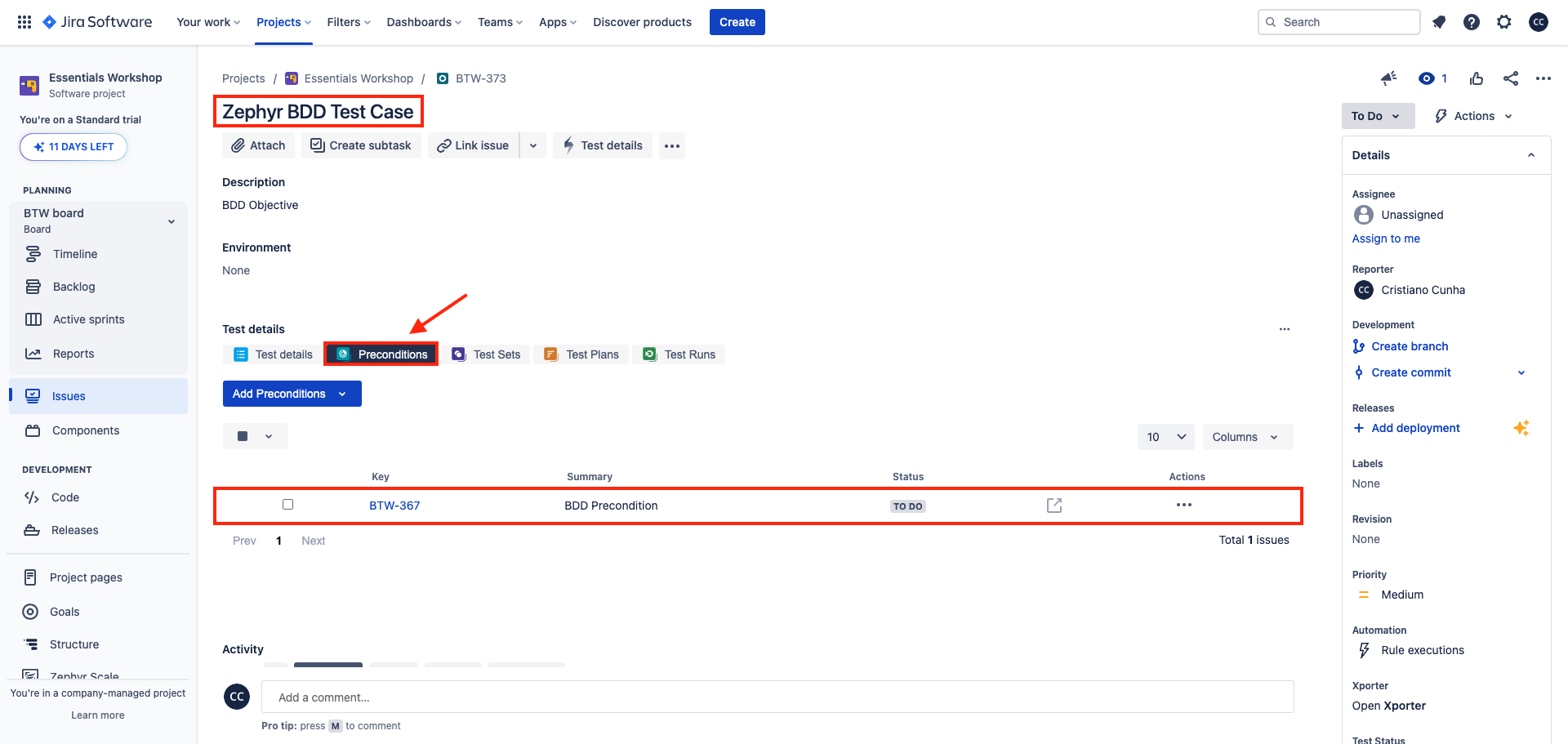The width and height of the screenshot is (1568, 744).
Task: Click the Create subtask button
Action: 361,145
